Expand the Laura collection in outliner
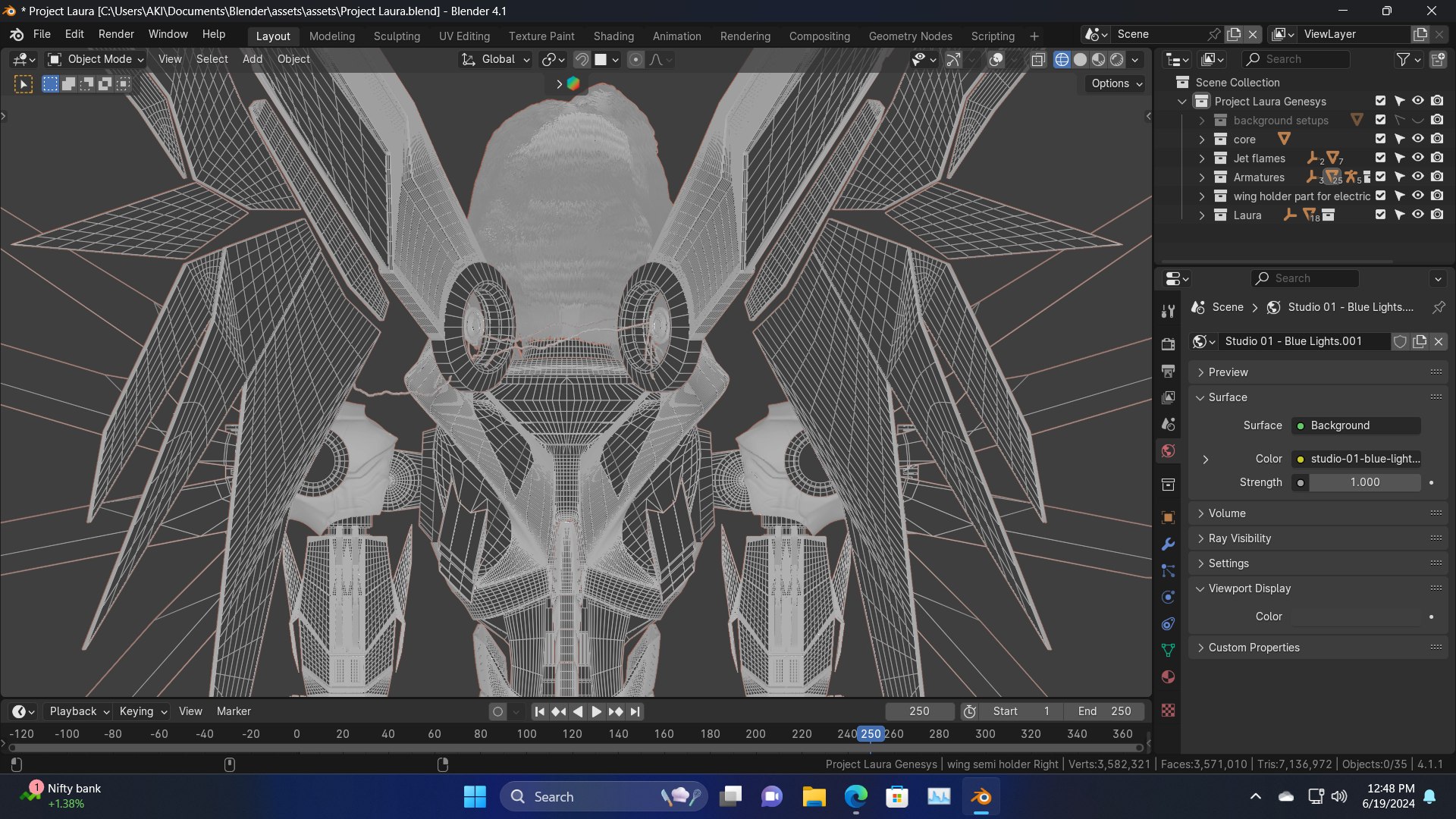 point(1201,215)
